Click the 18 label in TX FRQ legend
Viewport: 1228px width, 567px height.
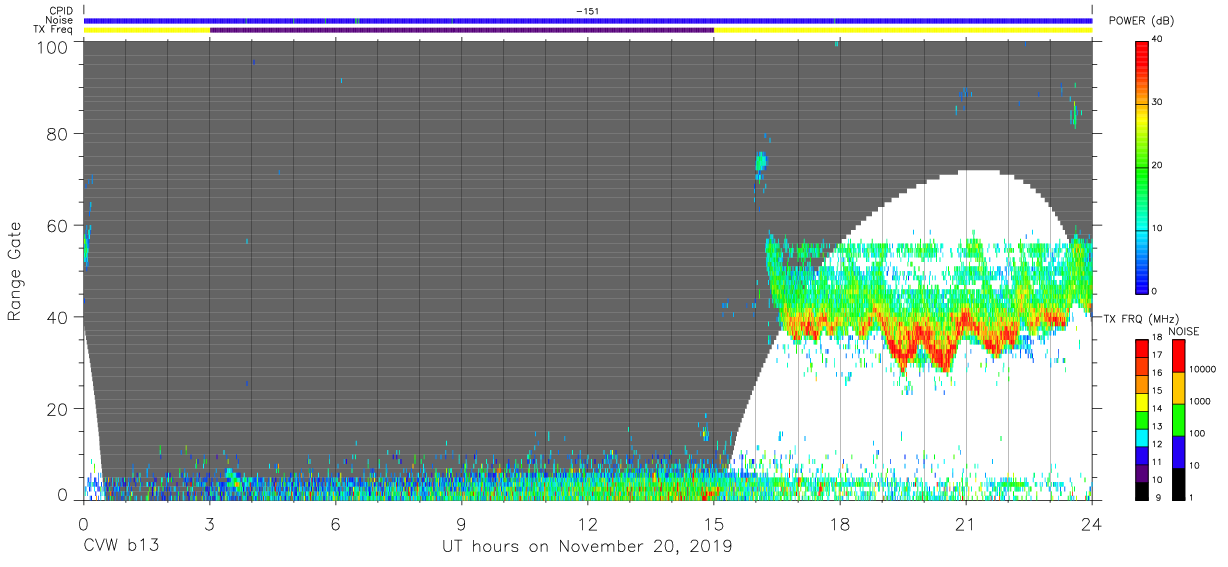tap(1157, 337)
